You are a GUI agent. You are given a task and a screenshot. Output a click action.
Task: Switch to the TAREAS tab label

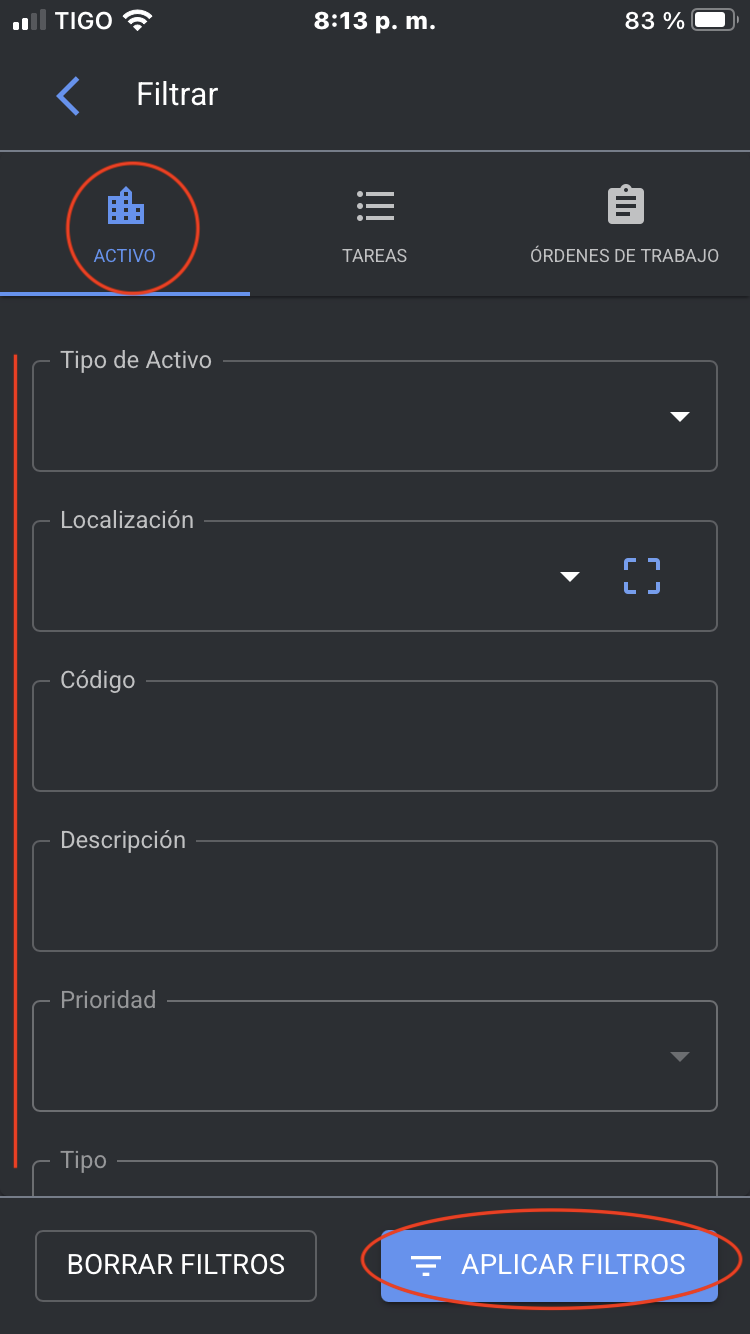(375, 256)
